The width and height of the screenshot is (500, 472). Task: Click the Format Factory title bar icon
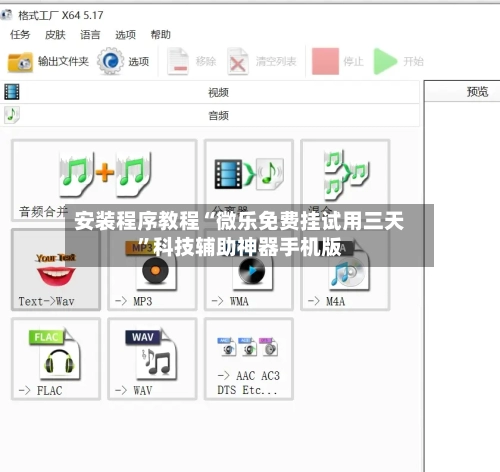tap(7, 15)
